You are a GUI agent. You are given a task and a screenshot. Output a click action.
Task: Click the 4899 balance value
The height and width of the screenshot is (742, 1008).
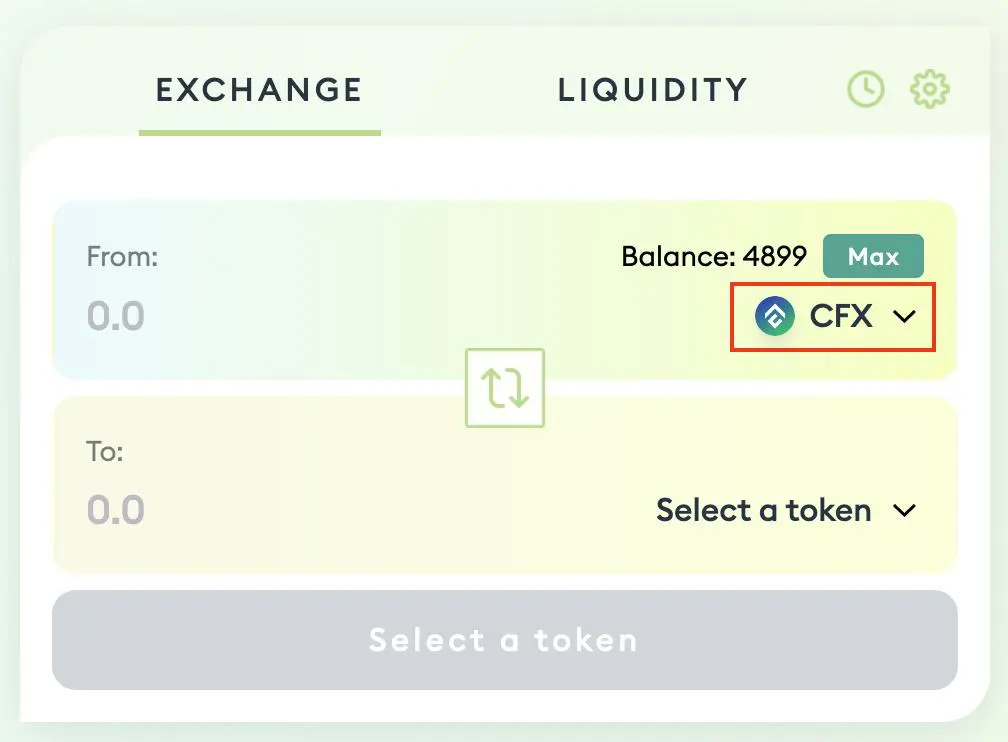point(775,257)
